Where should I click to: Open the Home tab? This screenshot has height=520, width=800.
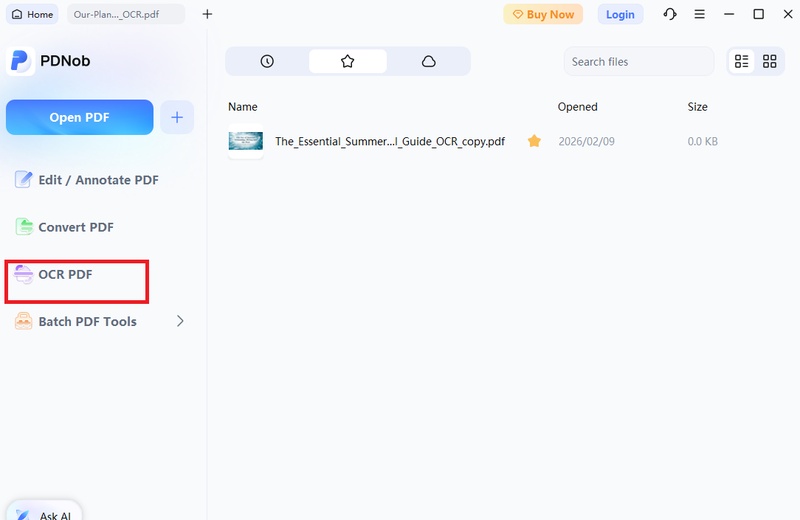click(32, 14)
